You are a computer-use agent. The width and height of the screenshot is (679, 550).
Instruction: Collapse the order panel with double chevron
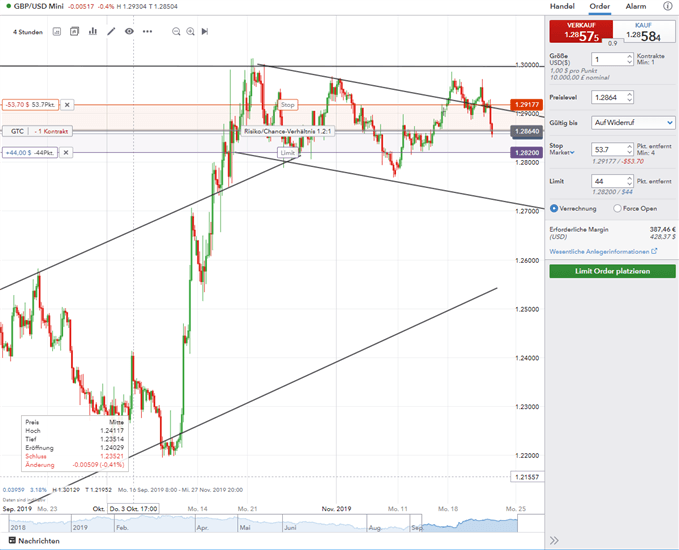click(554, 540)
